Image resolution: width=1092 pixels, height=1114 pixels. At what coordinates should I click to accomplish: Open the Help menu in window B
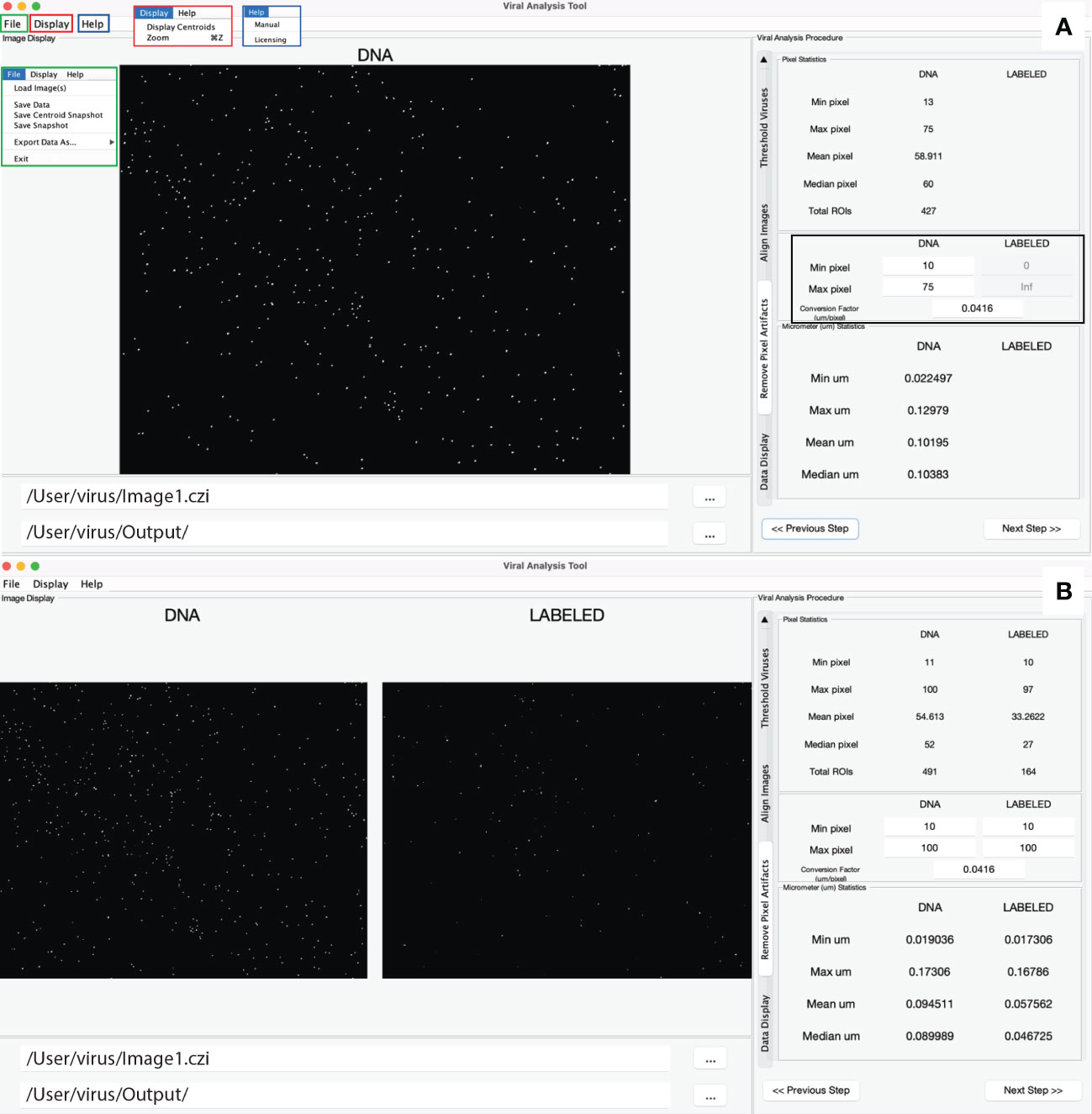pyautogui.click(x=92, y=584)
